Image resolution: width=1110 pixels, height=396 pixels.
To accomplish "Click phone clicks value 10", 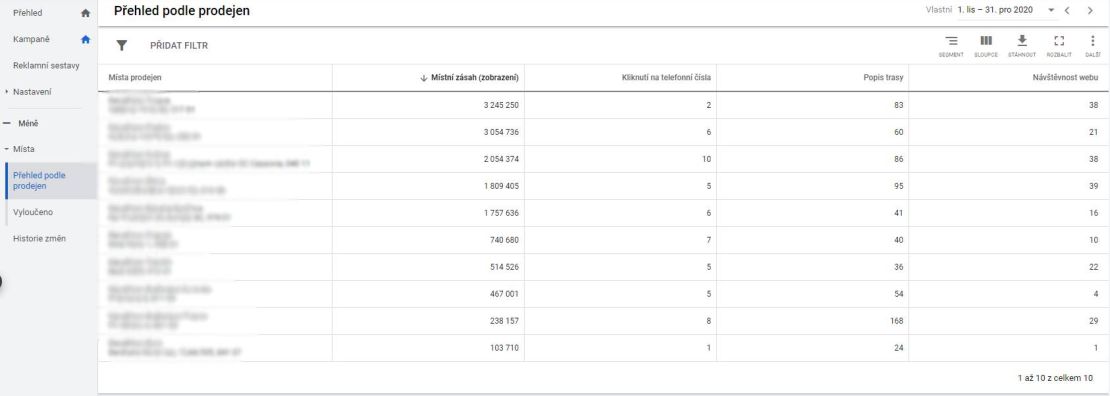I will [x=706, y=159].
